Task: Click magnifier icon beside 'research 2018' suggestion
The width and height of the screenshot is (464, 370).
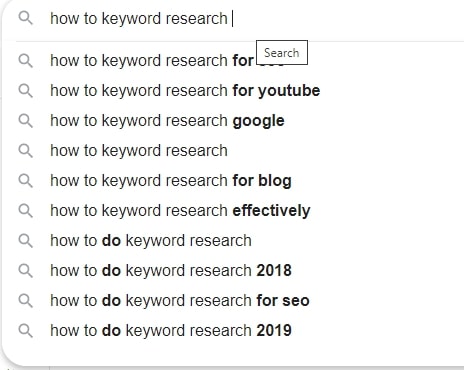Action: coord(25,270)
